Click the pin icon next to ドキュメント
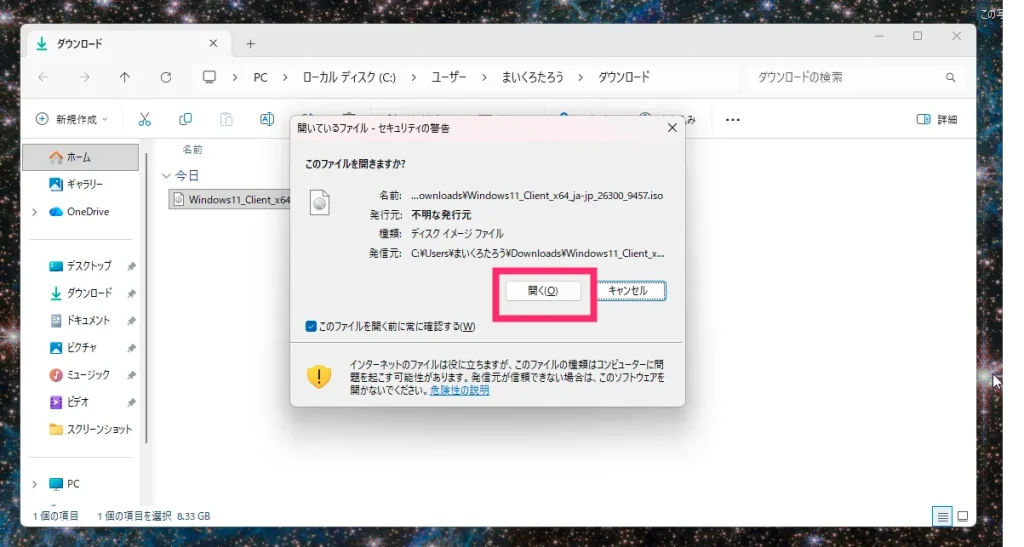 click(x=131, y=320)
